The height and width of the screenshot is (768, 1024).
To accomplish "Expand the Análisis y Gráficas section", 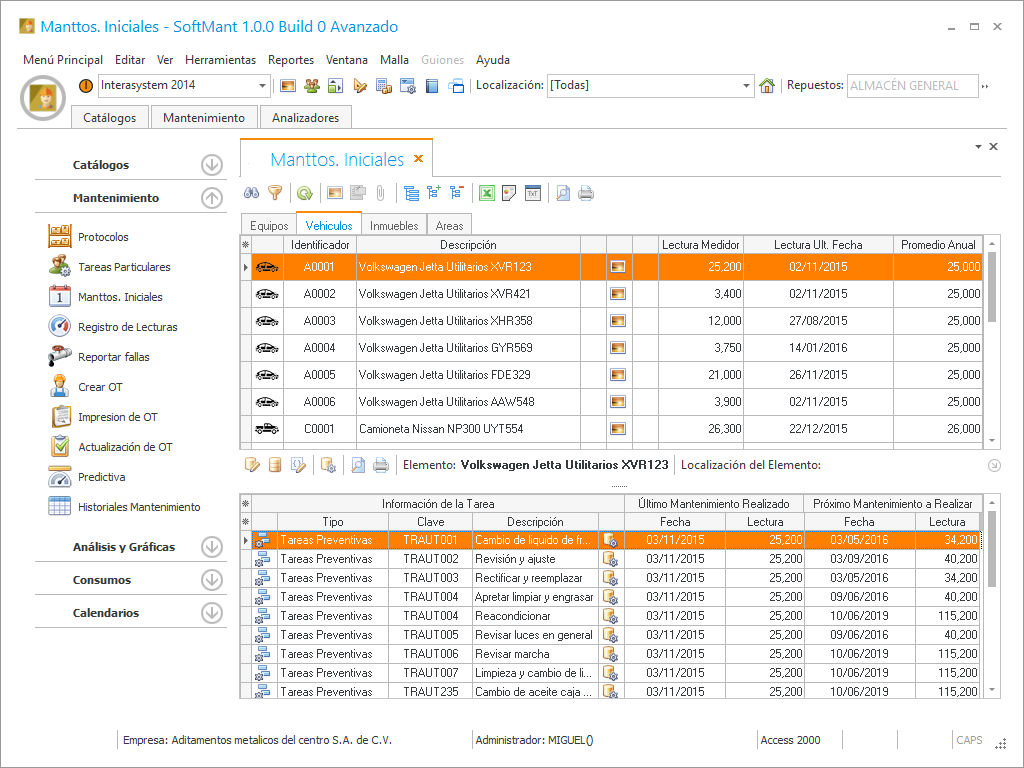I will coord(211,547).
